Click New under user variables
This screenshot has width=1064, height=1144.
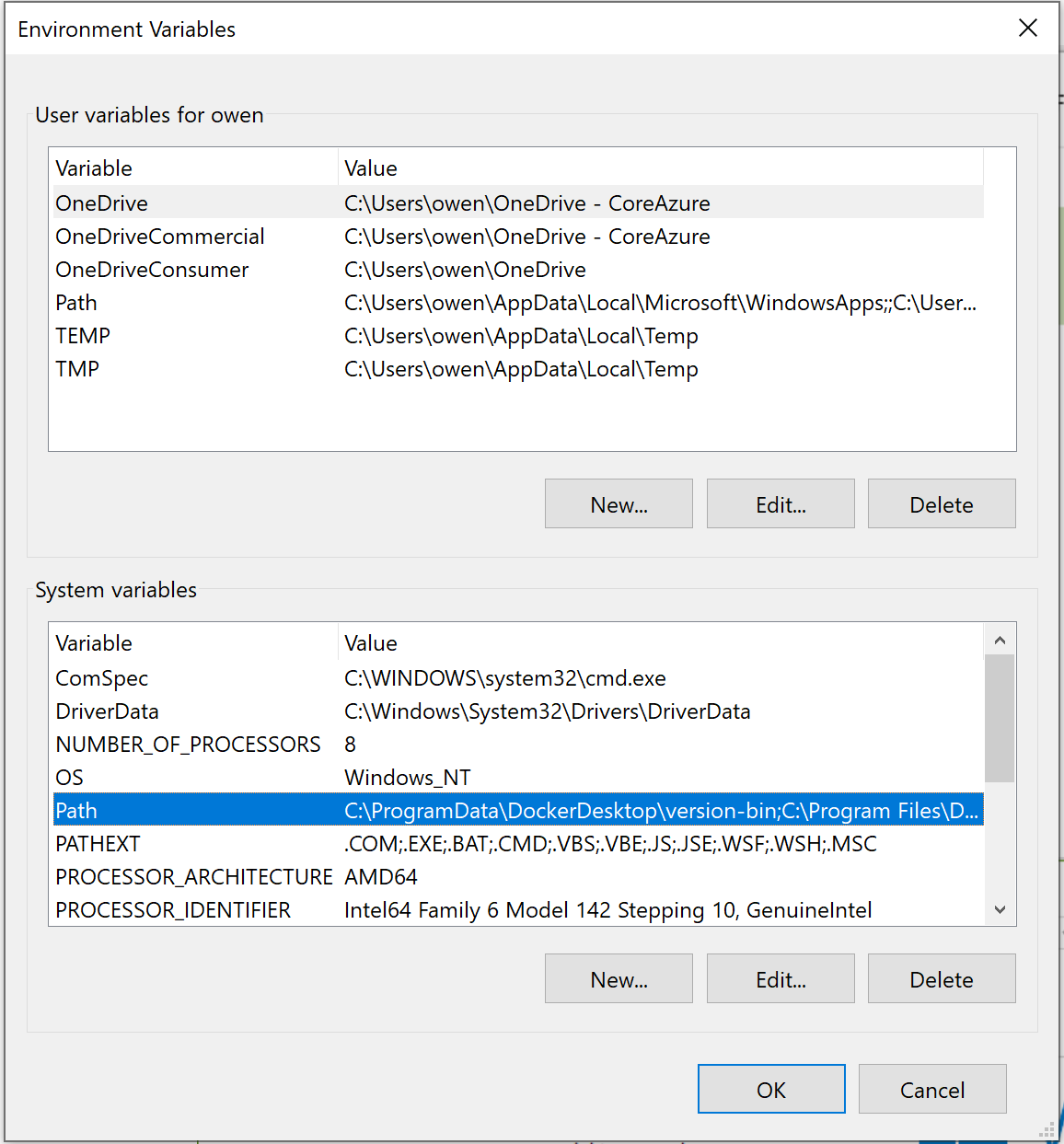pos(618,503)
